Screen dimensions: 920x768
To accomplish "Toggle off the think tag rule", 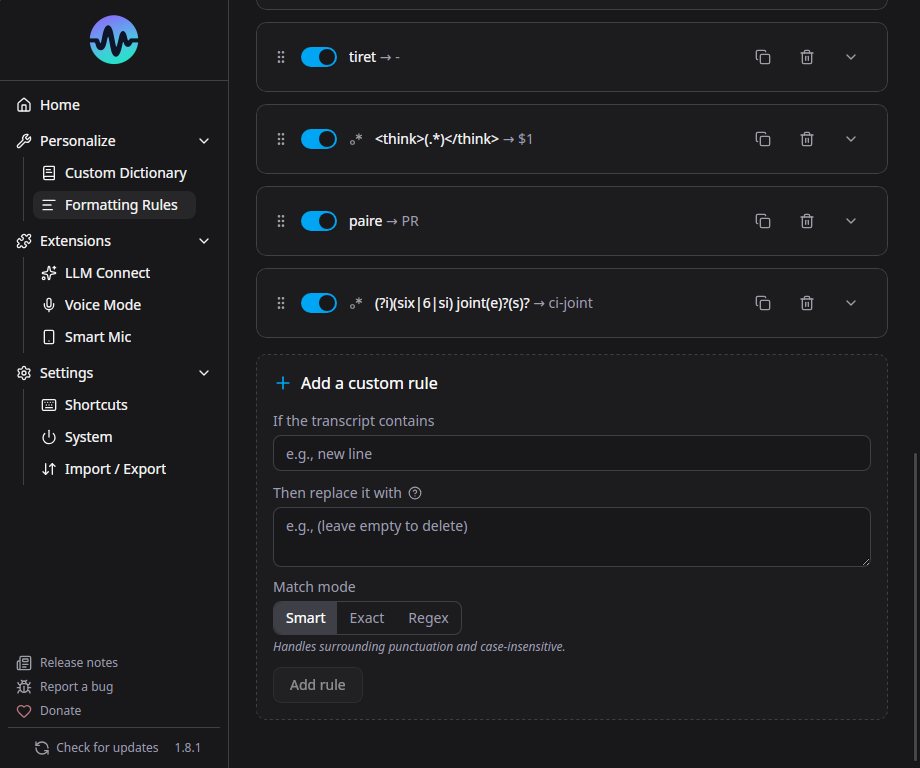I will [319, 139].
